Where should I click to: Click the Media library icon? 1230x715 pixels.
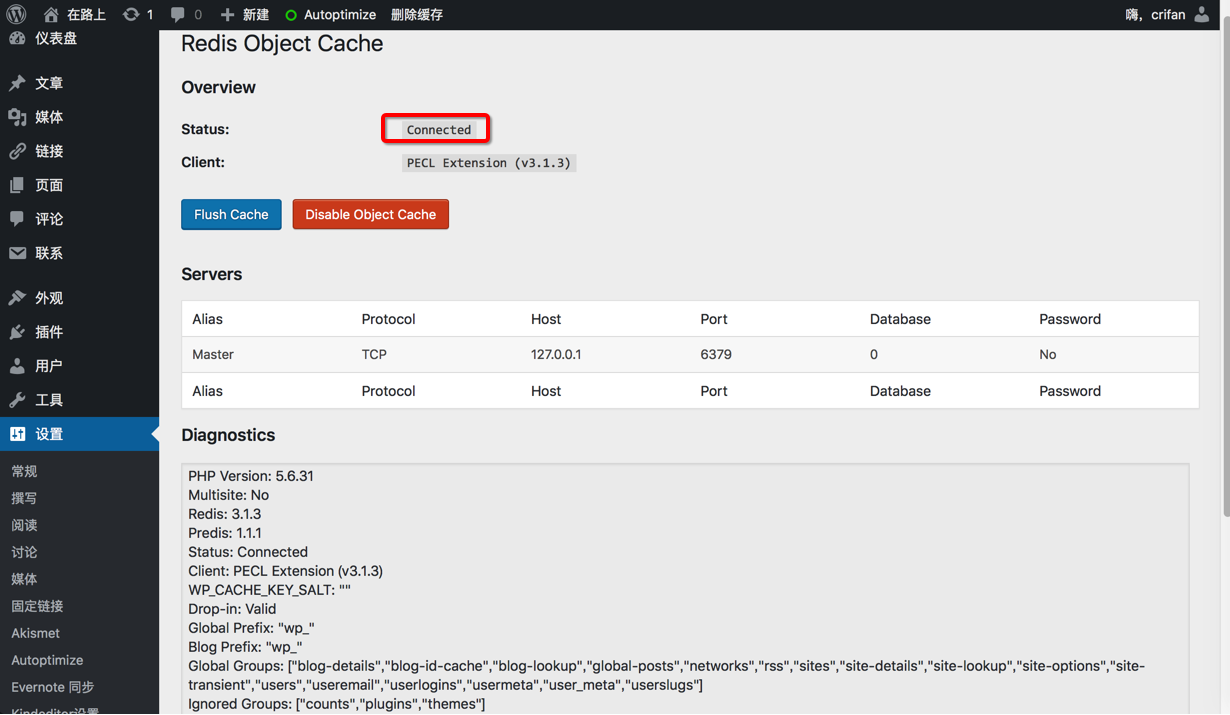17,117
